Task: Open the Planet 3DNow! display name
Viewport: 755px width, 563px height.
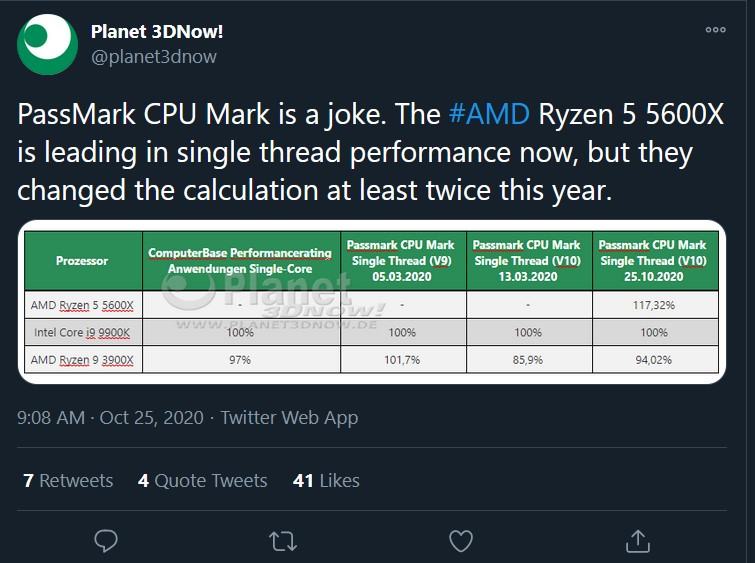Action: 157,32
